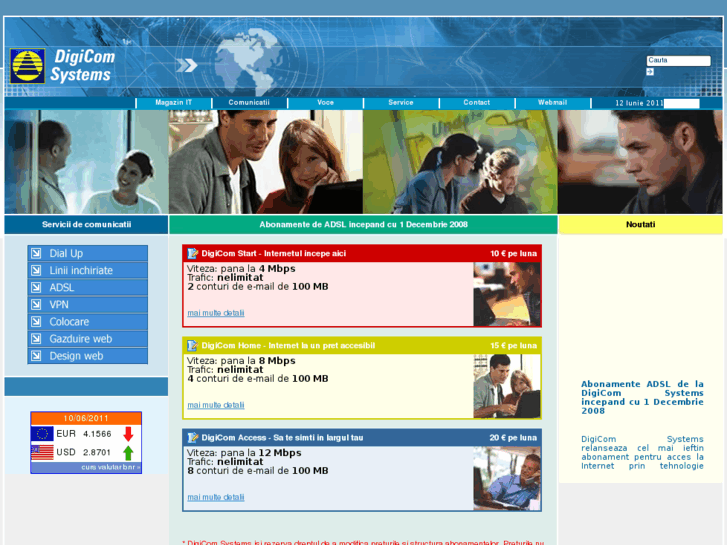Click the note icon on DigiCom Home header
The height and width of the screenshot is (545, 727).
tap(192, 346)
